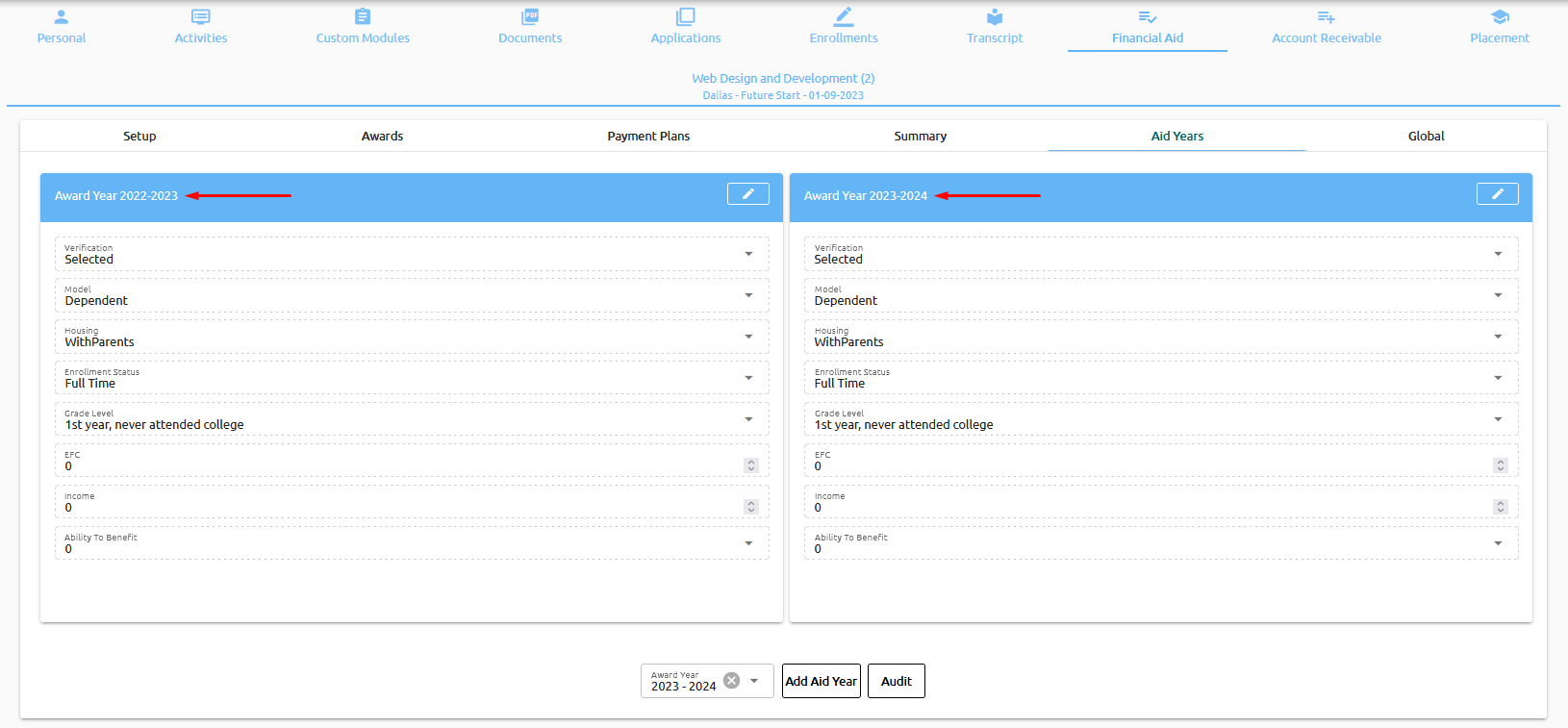Edit Award Year 2023-2024 with pencil button

pyautogui.click(x=1497, y=194)
